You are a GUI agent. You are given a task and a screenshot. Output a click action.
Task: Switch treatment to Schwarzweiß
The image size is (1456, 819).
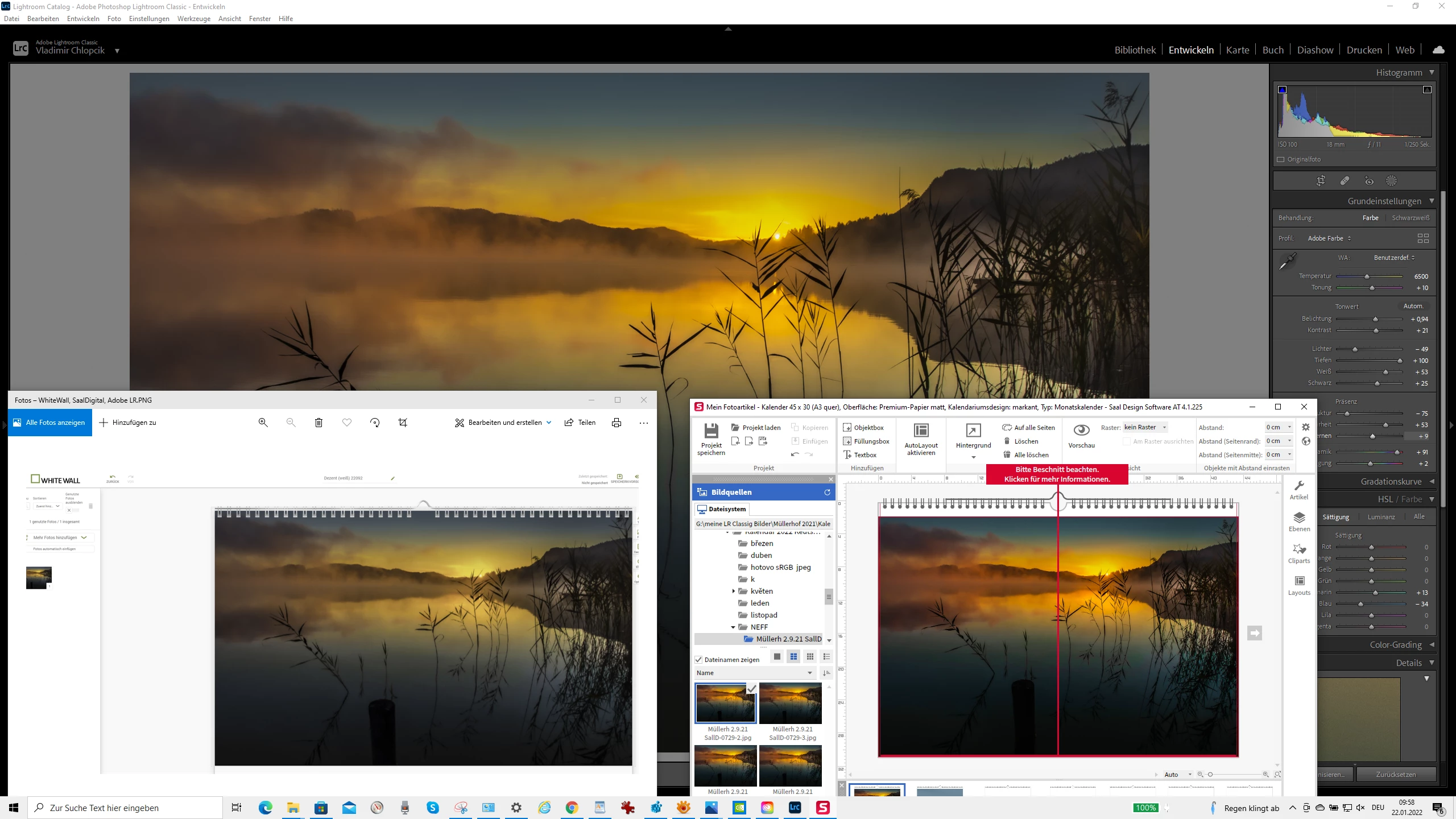1410,218
